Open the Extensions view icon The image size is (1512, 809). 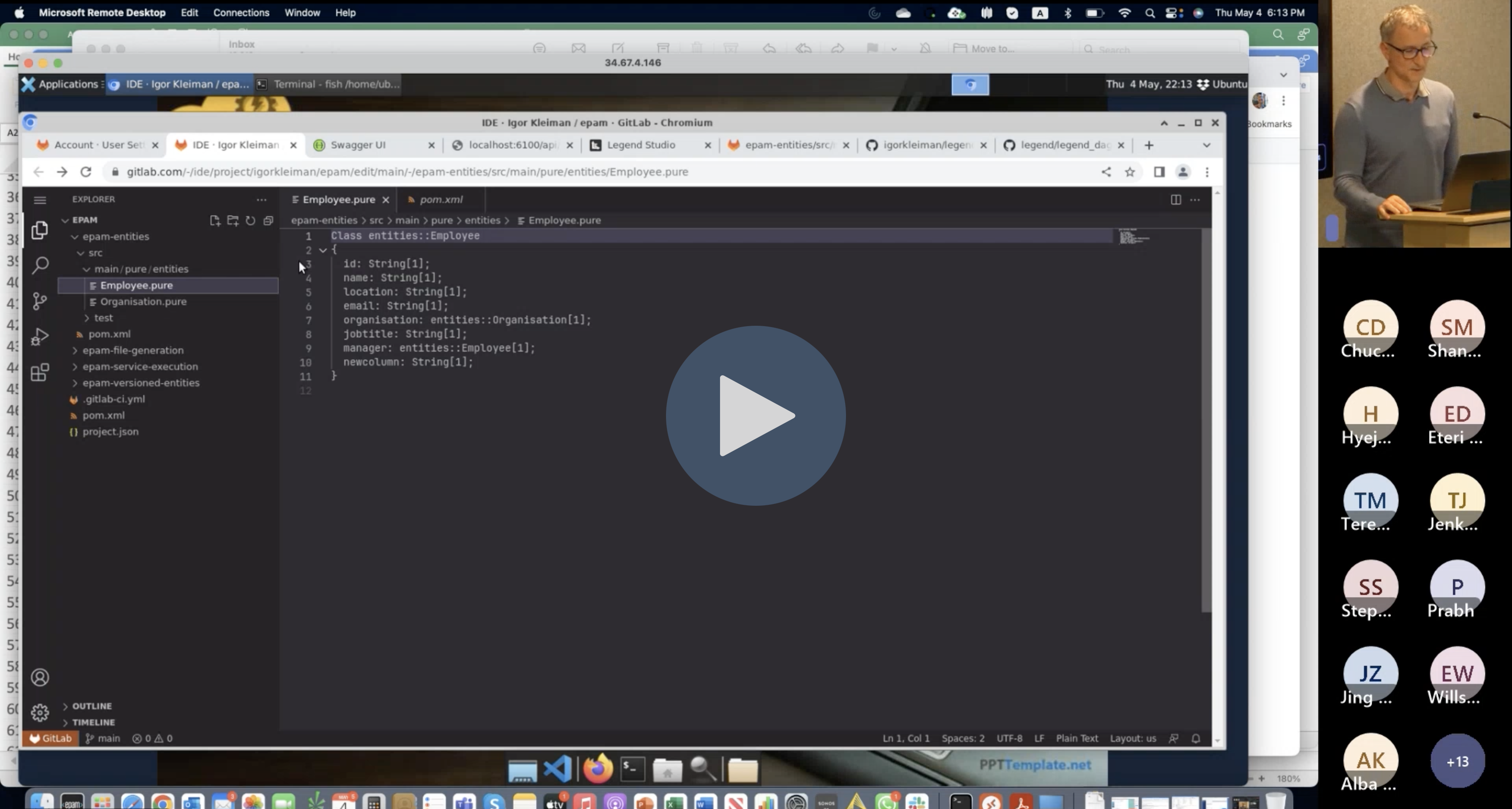click(40, 373)
